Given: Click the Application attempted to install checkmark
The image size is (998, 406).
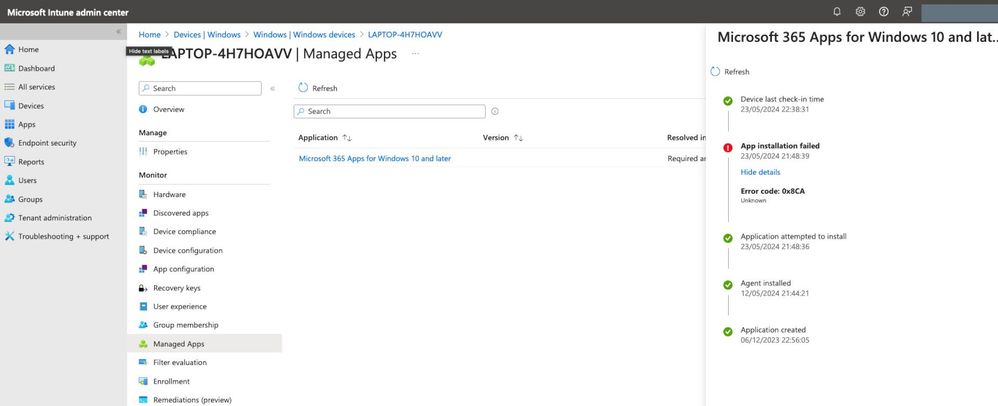Looking at the screenshot, I should coord(728,238).
